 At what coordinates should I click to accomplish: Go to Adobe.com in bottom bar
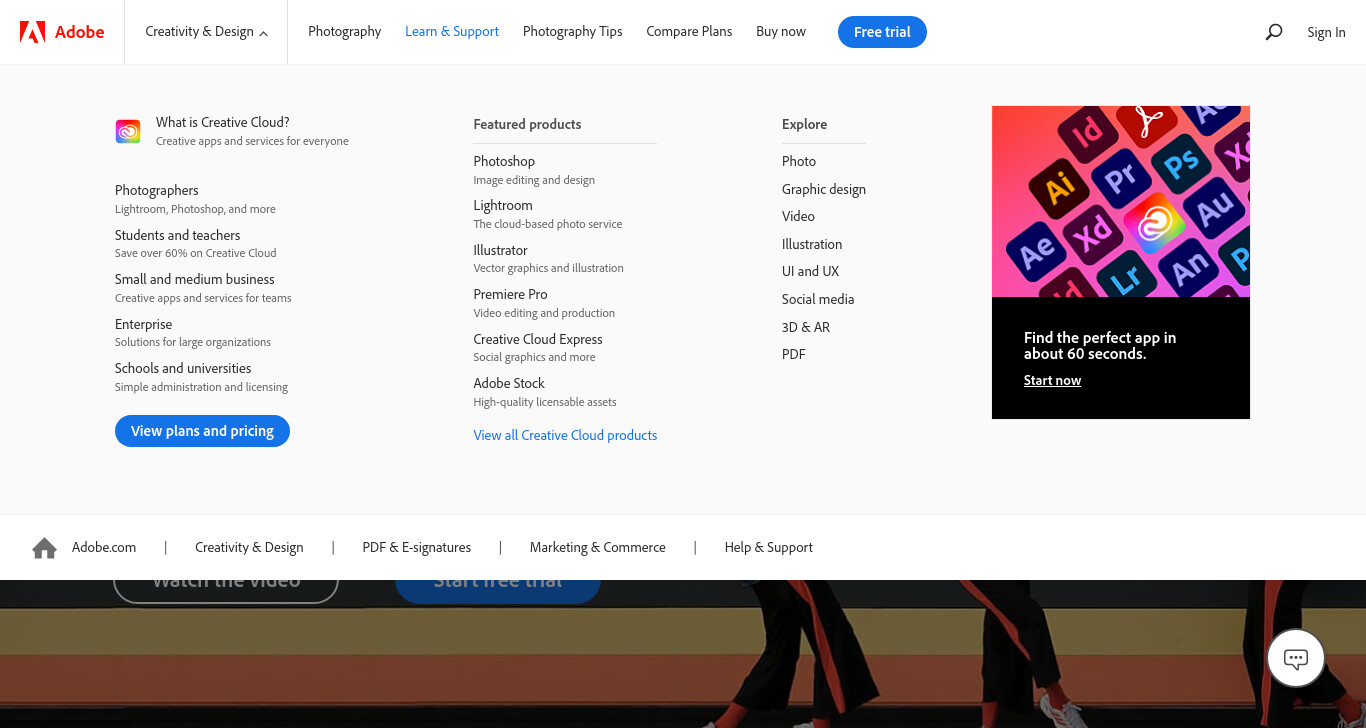pos(104,547)
